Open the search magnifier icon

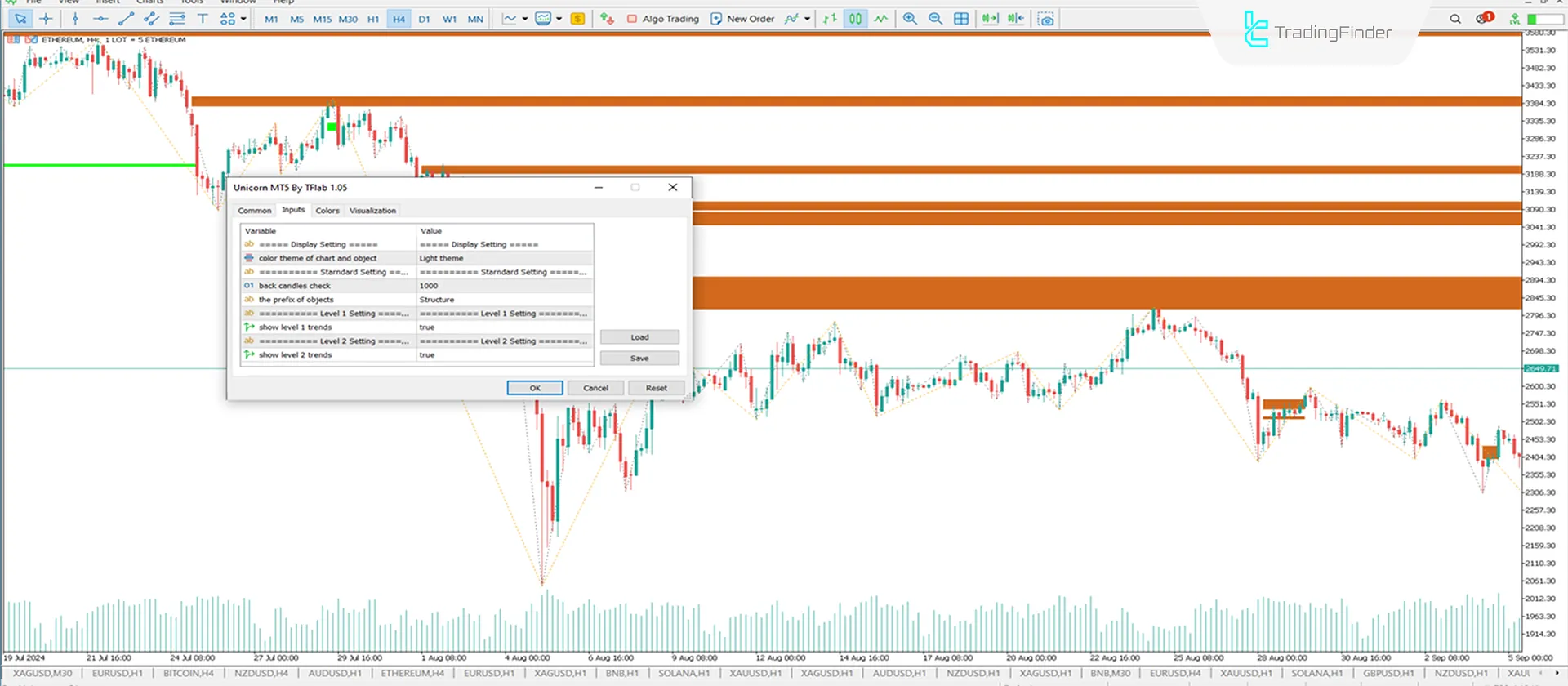click(1454, 19)
